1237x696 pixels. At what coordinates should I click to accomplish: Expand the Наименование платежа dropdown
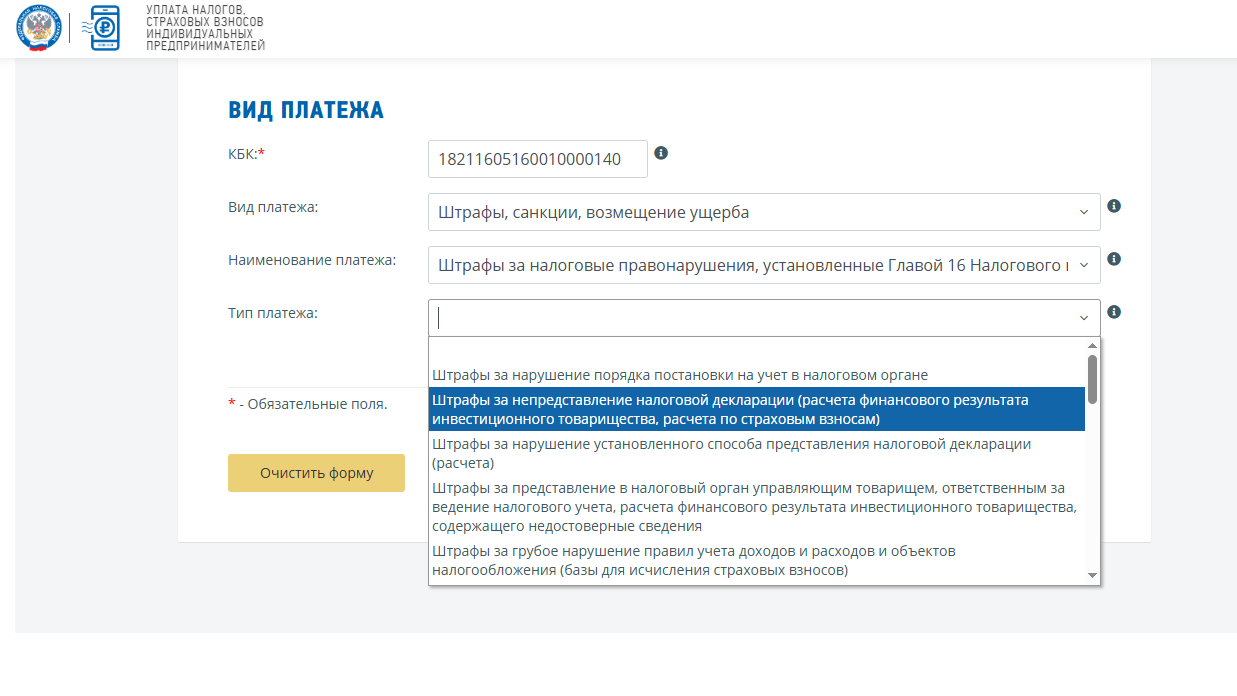coord(764,265)
